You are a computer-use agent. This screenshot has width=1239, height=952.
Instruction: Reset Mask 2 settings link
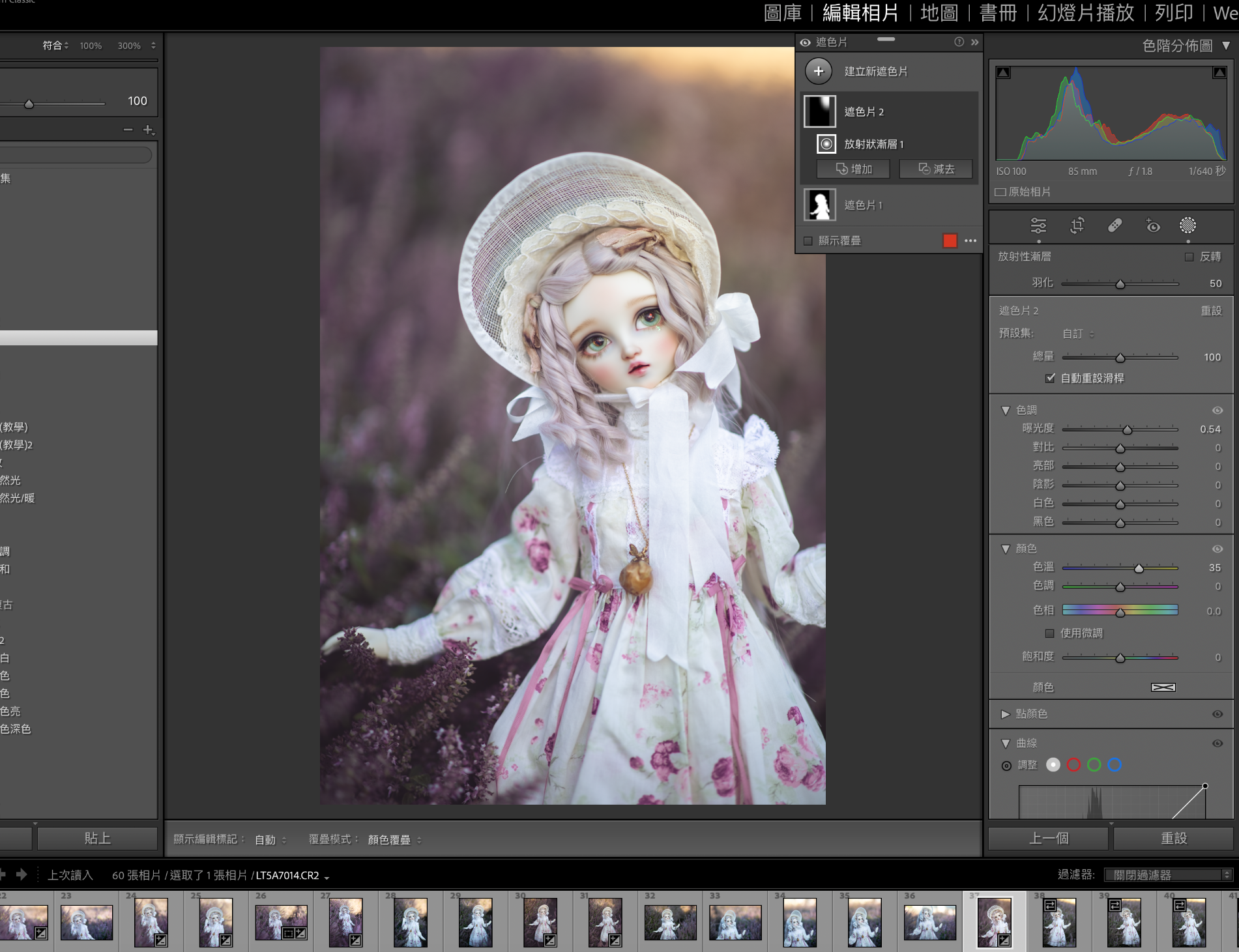(1211, 311)
